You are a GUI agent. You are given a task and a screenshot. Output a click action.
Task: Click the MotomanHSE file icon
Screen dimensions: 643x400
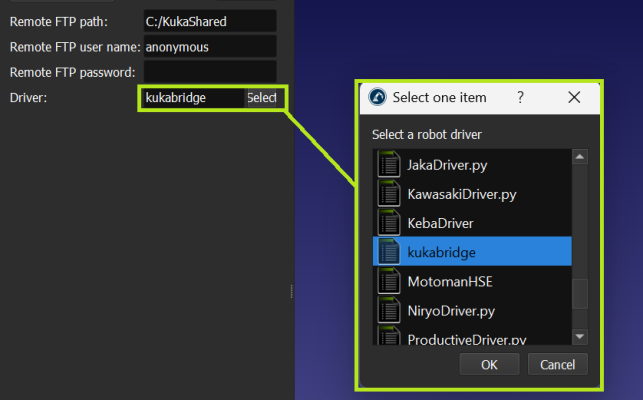(388, 281)
